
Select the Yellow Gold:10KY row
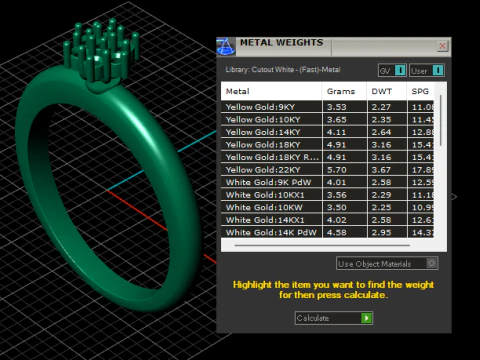[327, 119]
